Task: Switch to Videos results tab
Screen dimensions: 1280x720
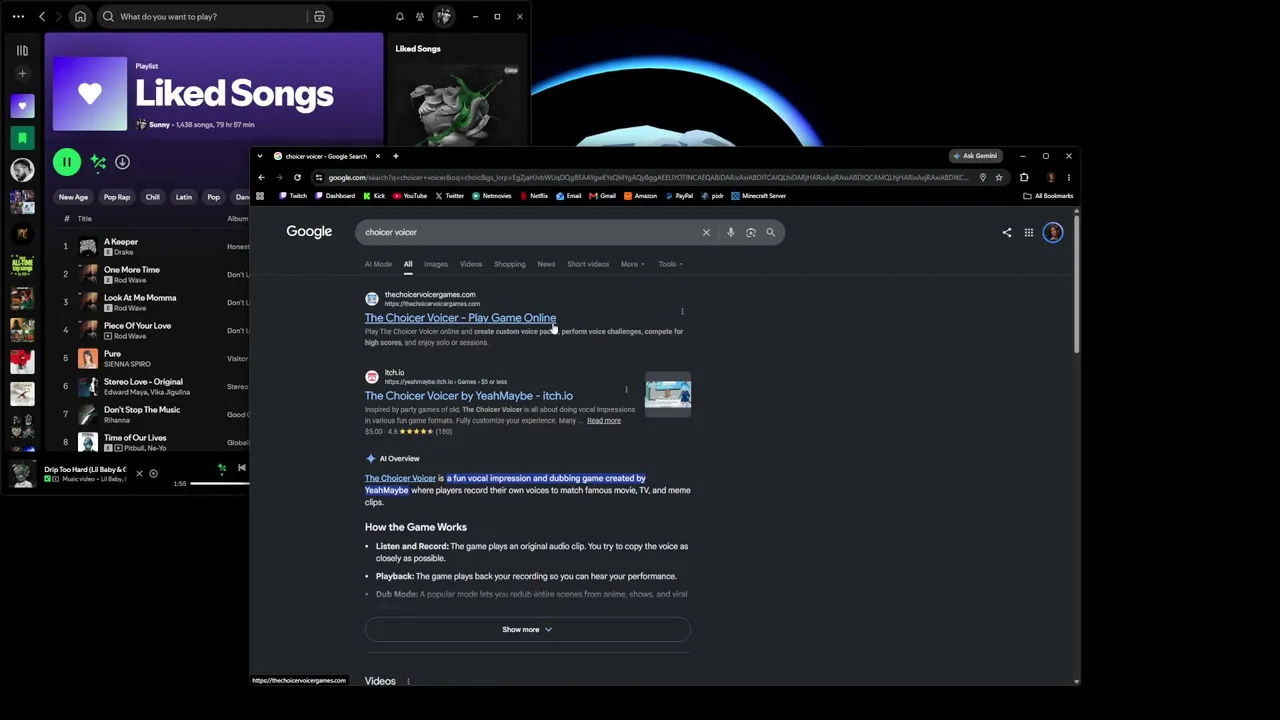Action: click(471, 264)
